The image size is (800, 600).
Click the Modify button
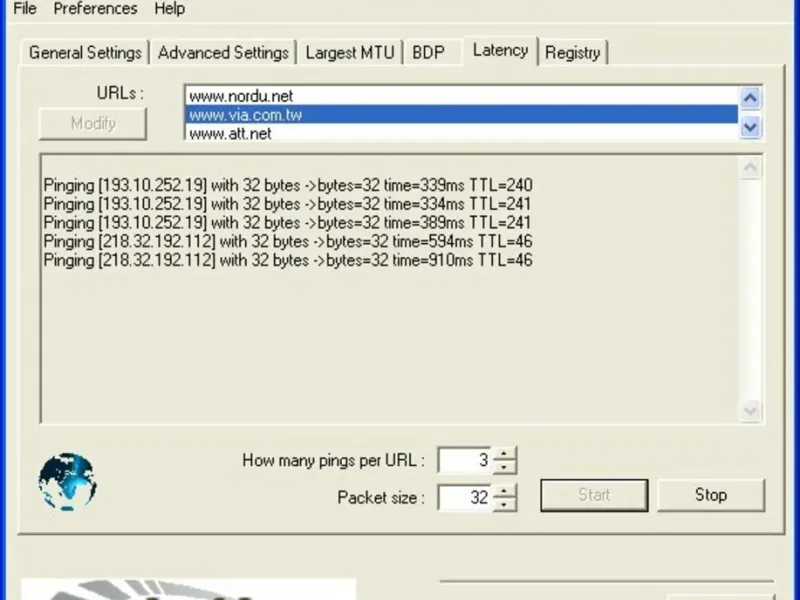(93, 123)
